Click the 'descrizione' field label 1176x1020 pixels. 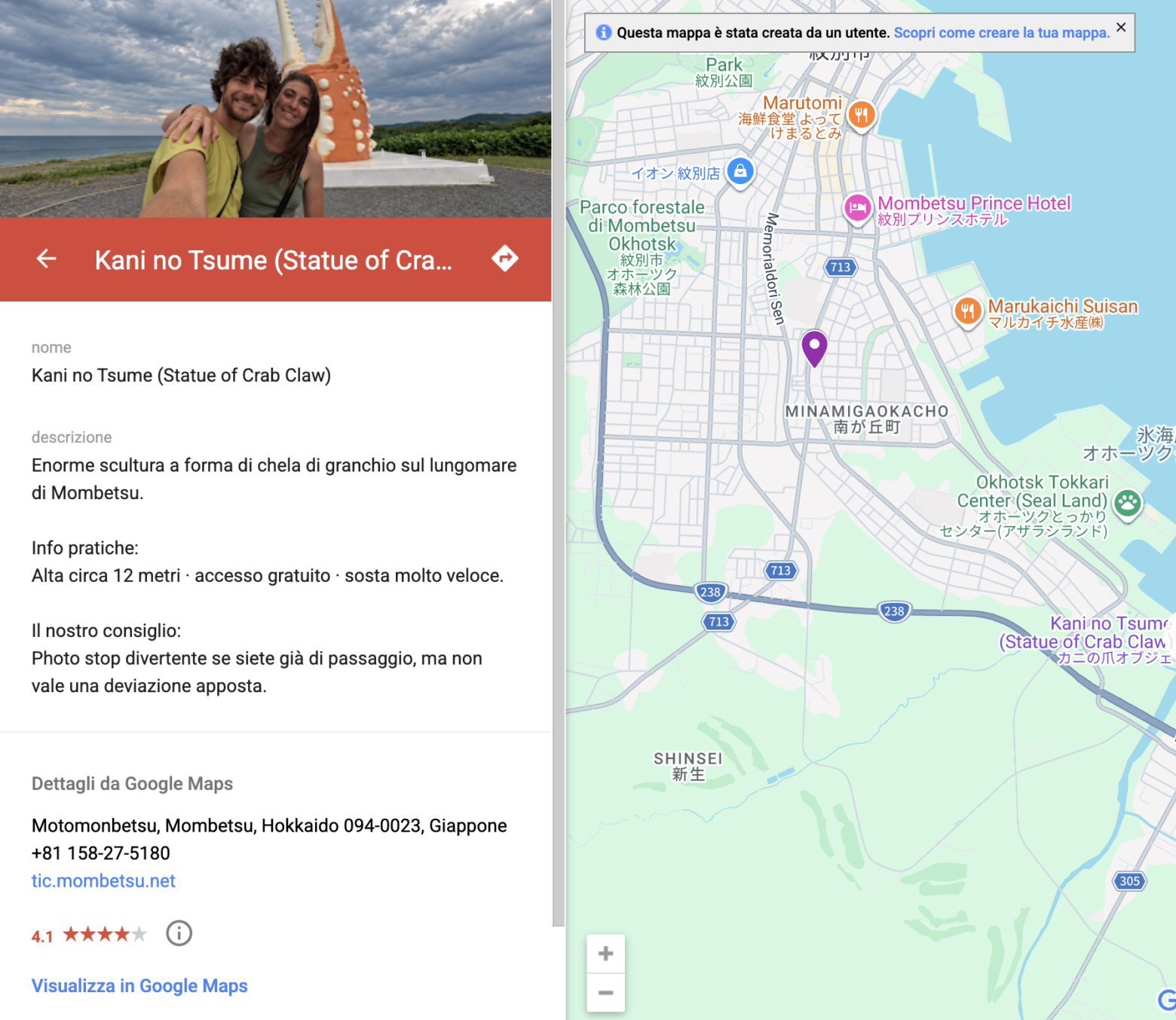point(72,437)
